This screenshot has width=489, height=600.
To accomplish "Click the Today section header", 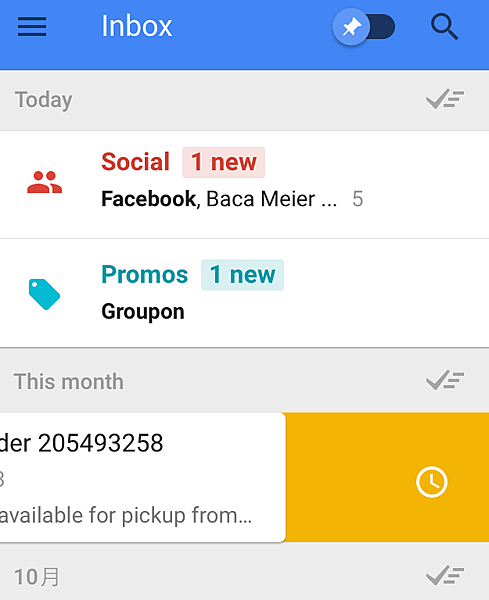I will pyautogui.click(x=244, y=100).
